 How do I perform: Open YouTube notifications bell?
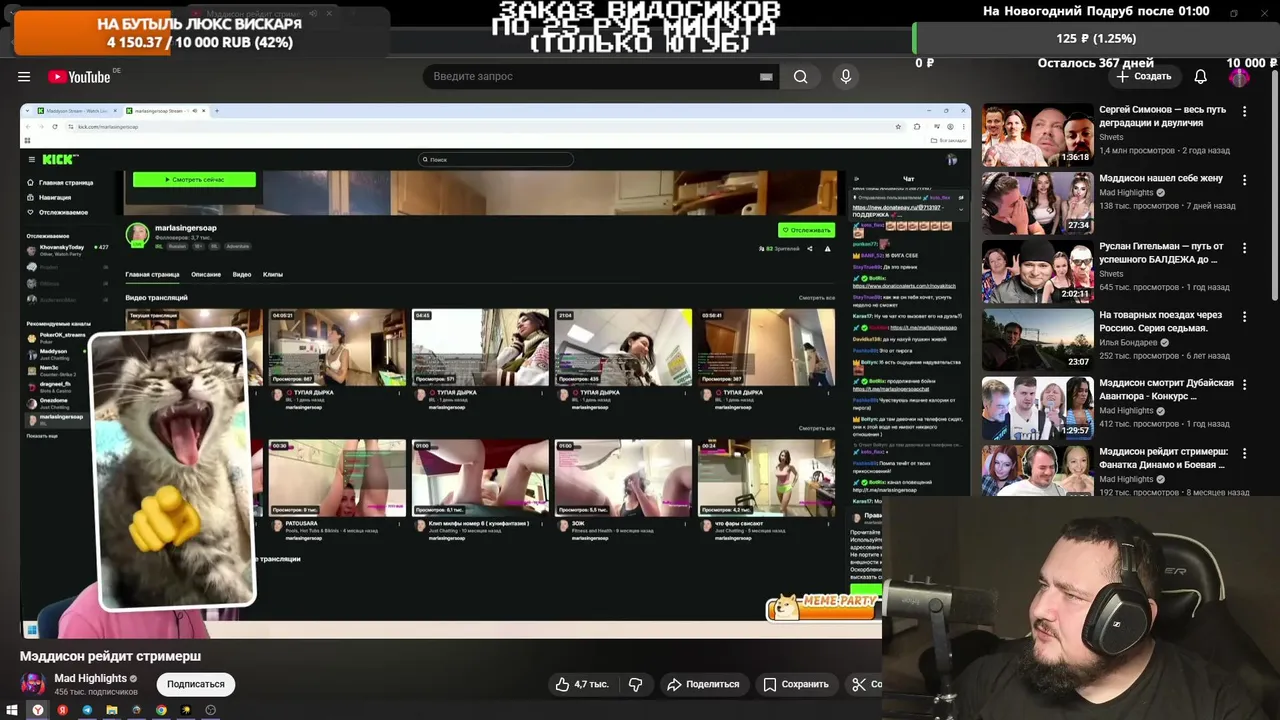[x=1200, y=77]
